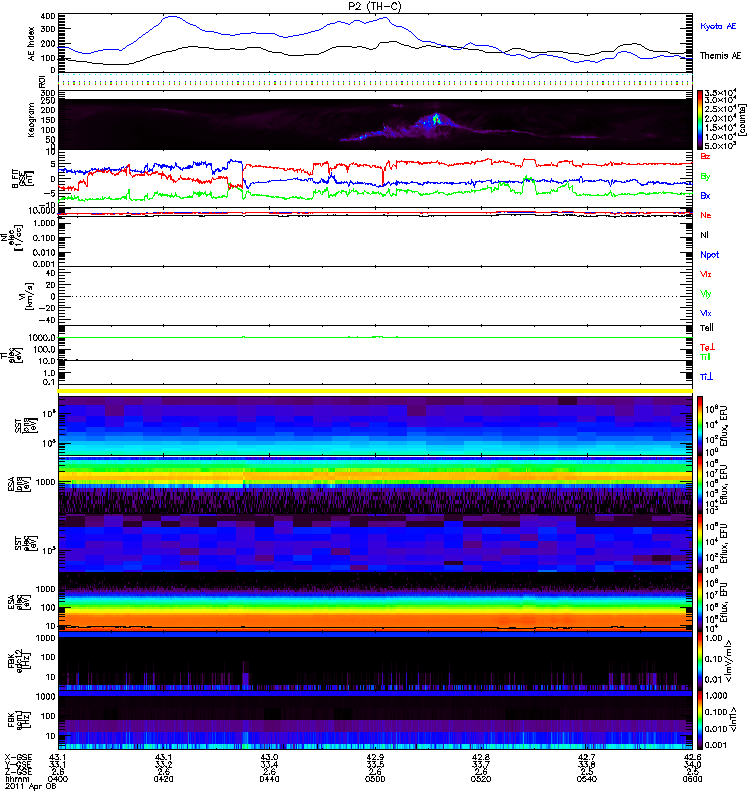Viewport: 750px width, 800px height.
Task: Click the "0400" time tick label
Action: click(58, 779)
